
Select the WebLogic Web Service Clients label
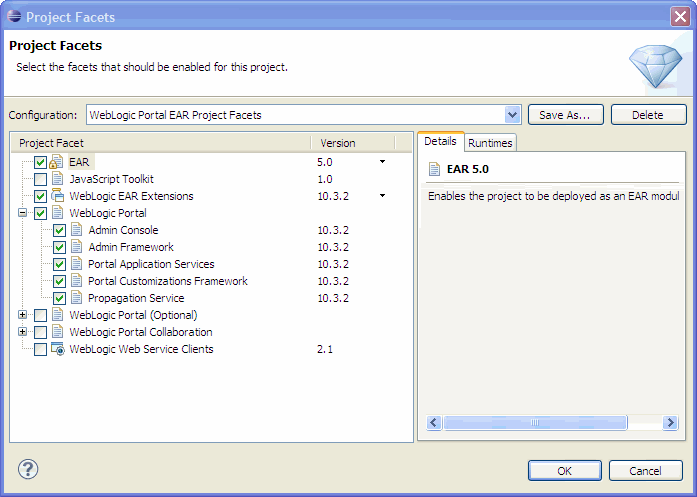141,349
